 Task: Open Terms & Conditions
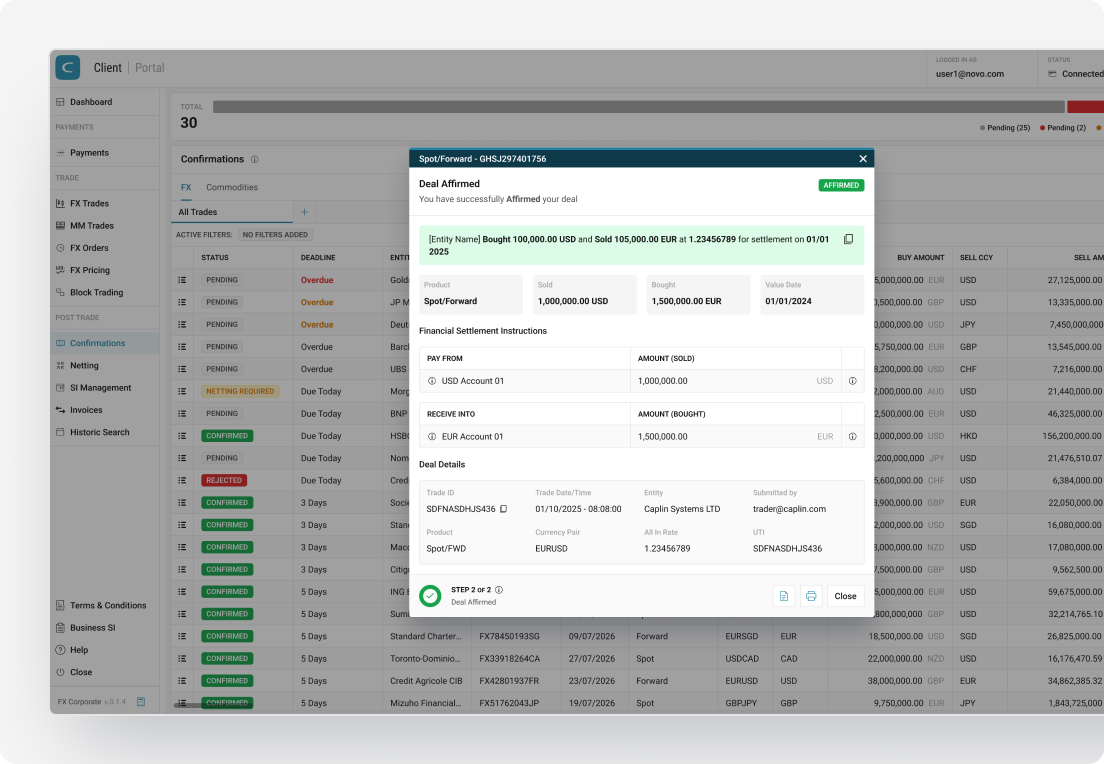coord(104,606)
